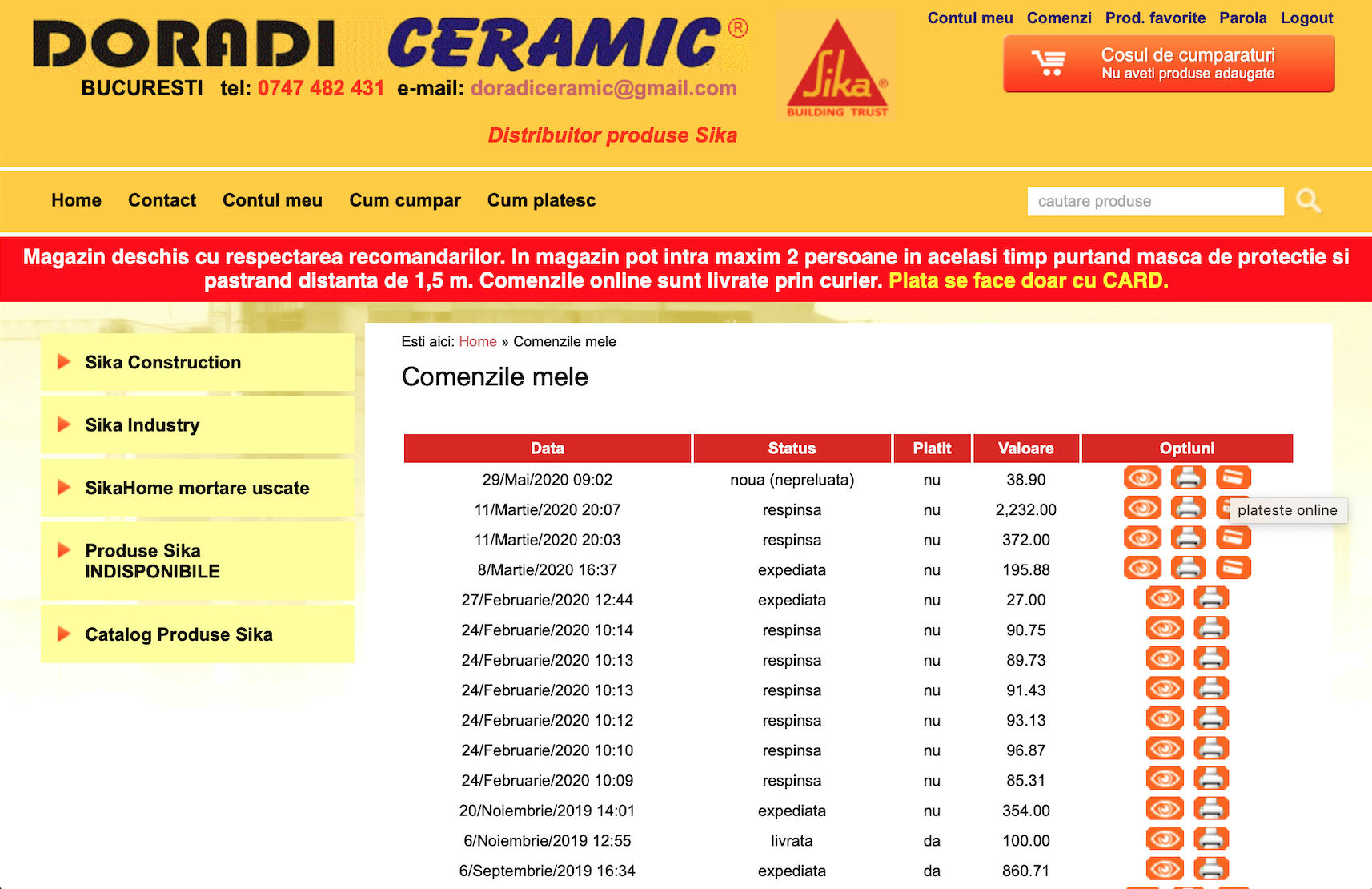1372x889 pixels.
Task: Print the order valued 91.43
Action: tap(1211, 688)
